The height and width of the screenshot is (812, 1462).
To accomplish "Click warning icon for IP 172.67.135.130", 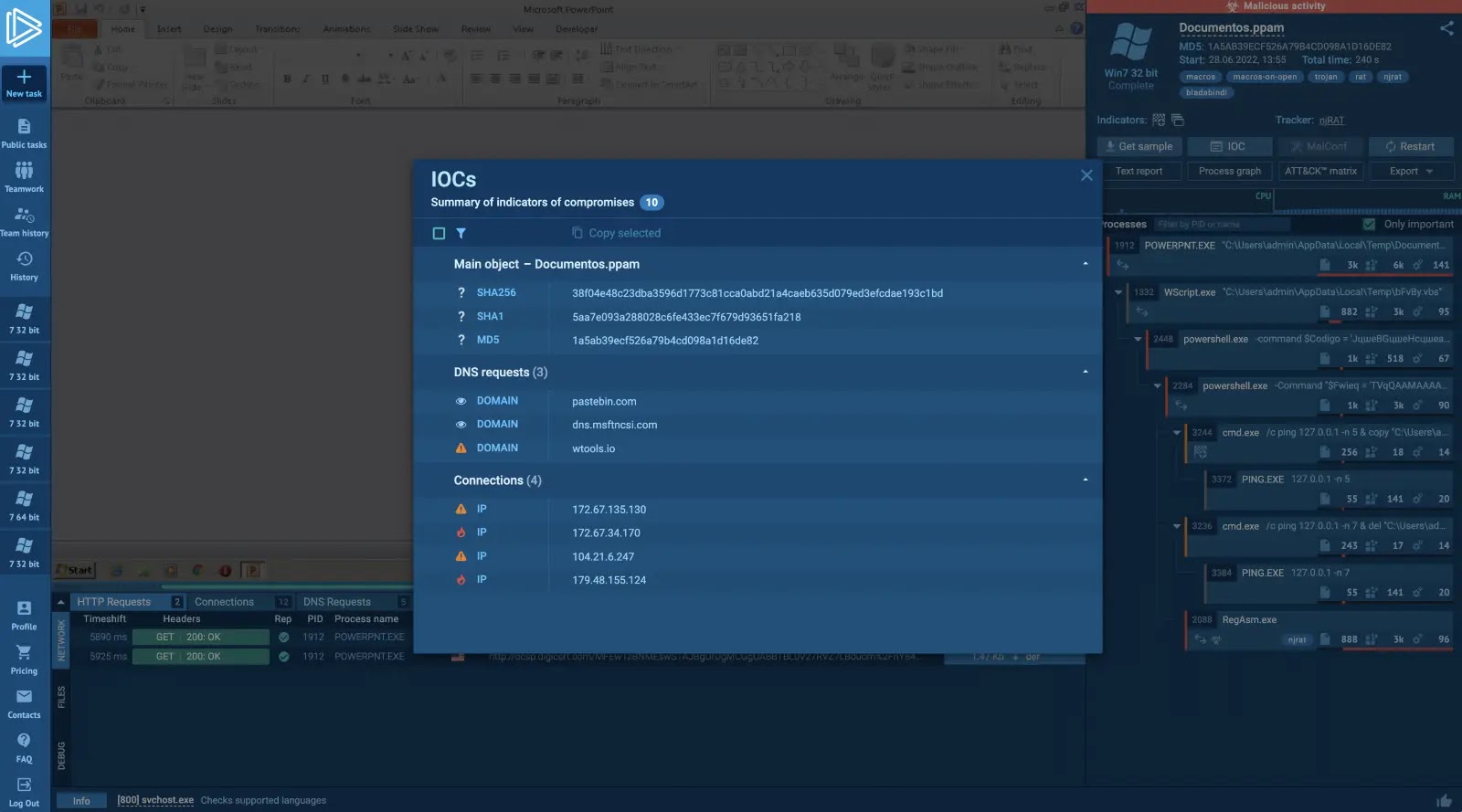I will pyautogui.click(x=461, y=510).
